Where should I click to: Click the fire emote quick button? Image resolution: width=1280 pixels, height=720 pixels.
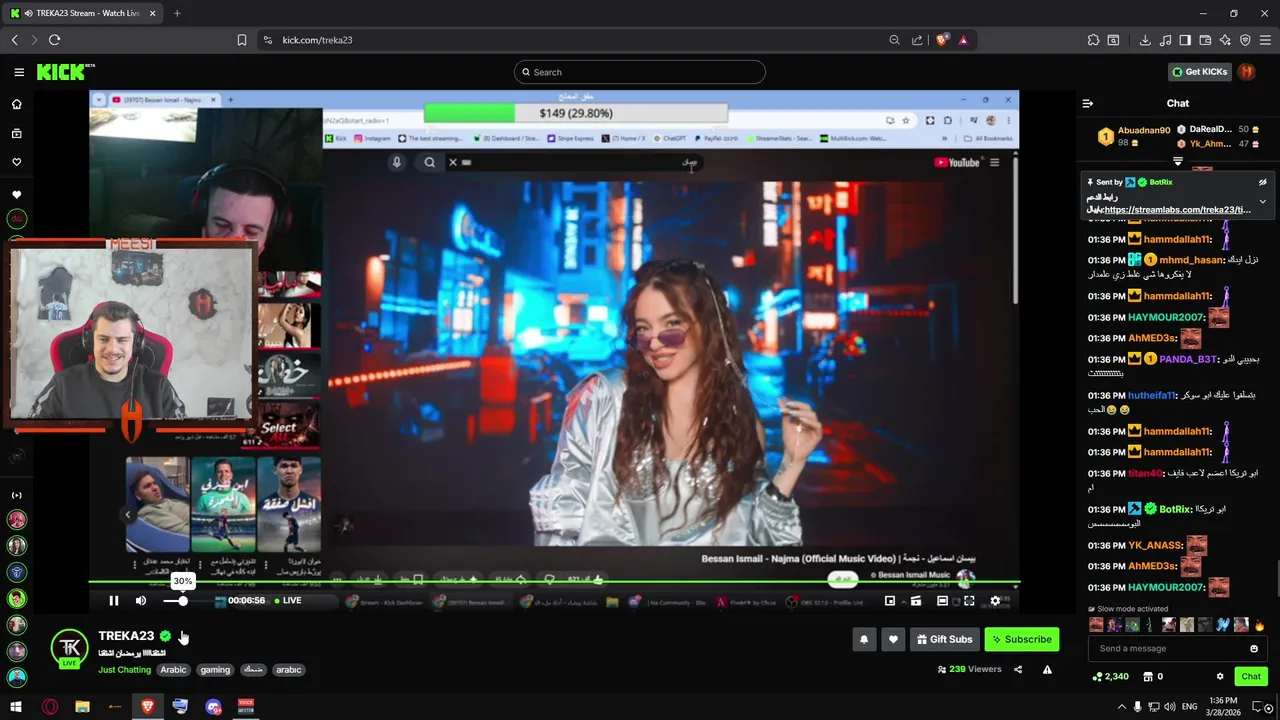(1259, 625)
